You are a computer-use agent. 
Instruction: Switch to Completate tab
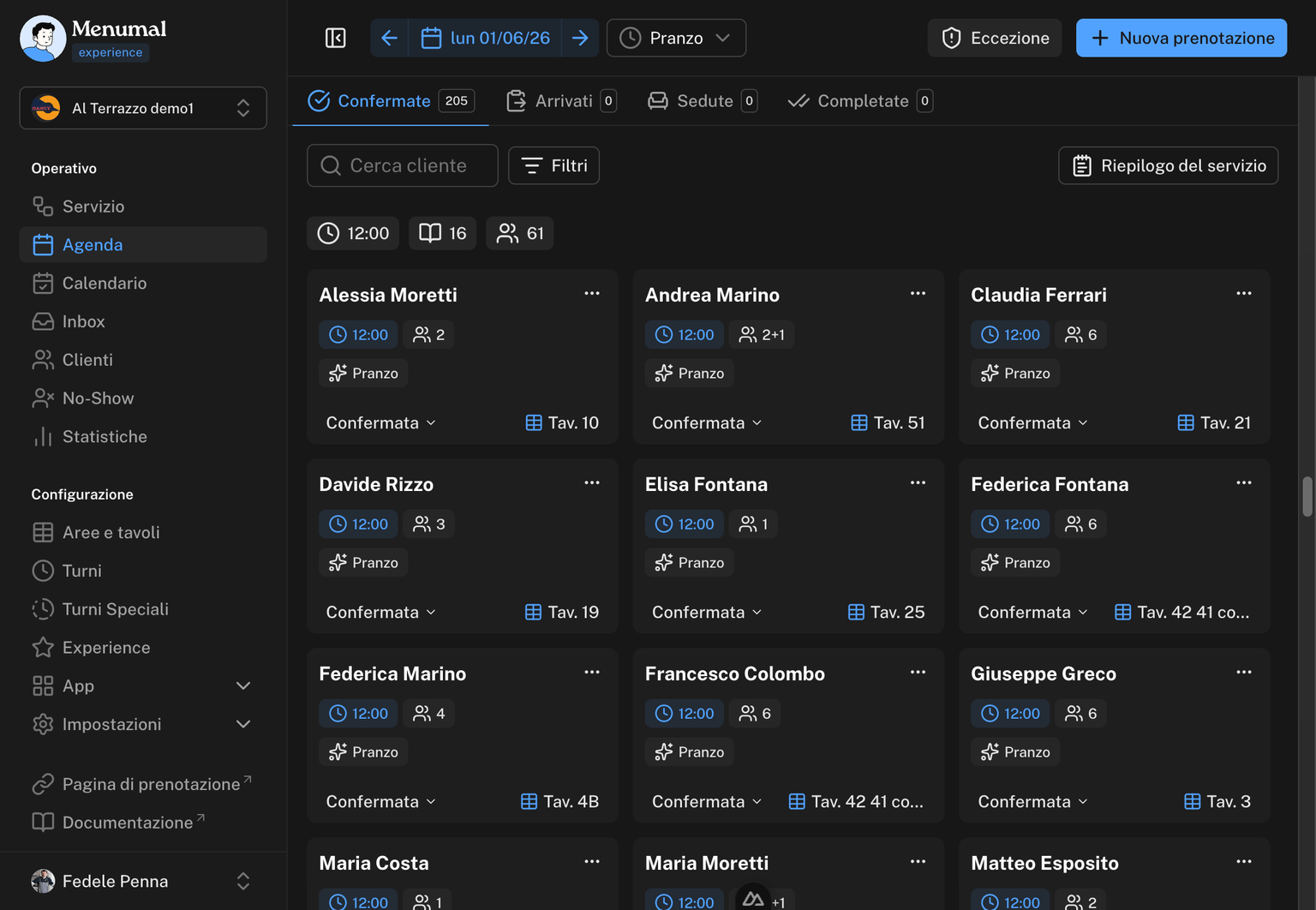(859, 101)
